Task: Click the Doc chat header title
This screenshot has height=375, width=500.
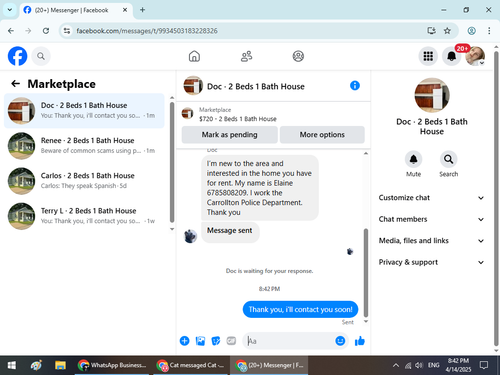Action: point(256,86)
